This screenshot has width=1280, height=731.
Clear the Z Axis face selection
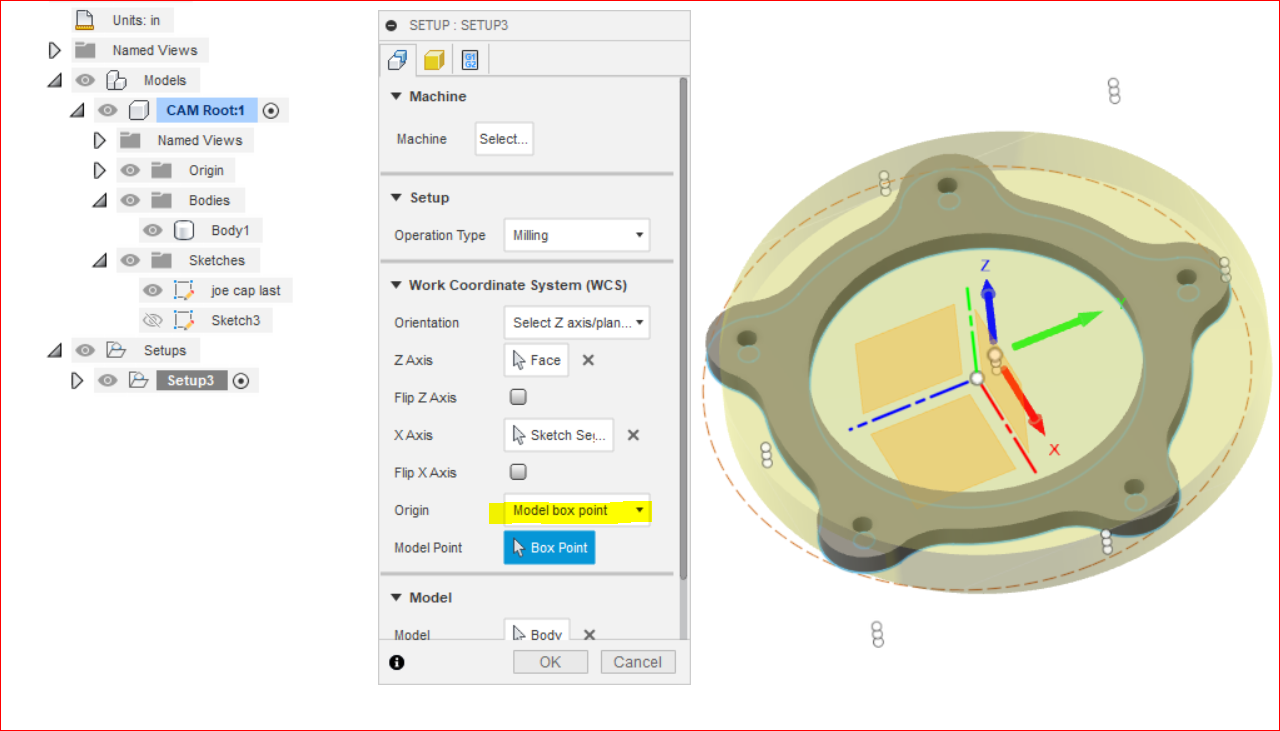click(588, 360)
